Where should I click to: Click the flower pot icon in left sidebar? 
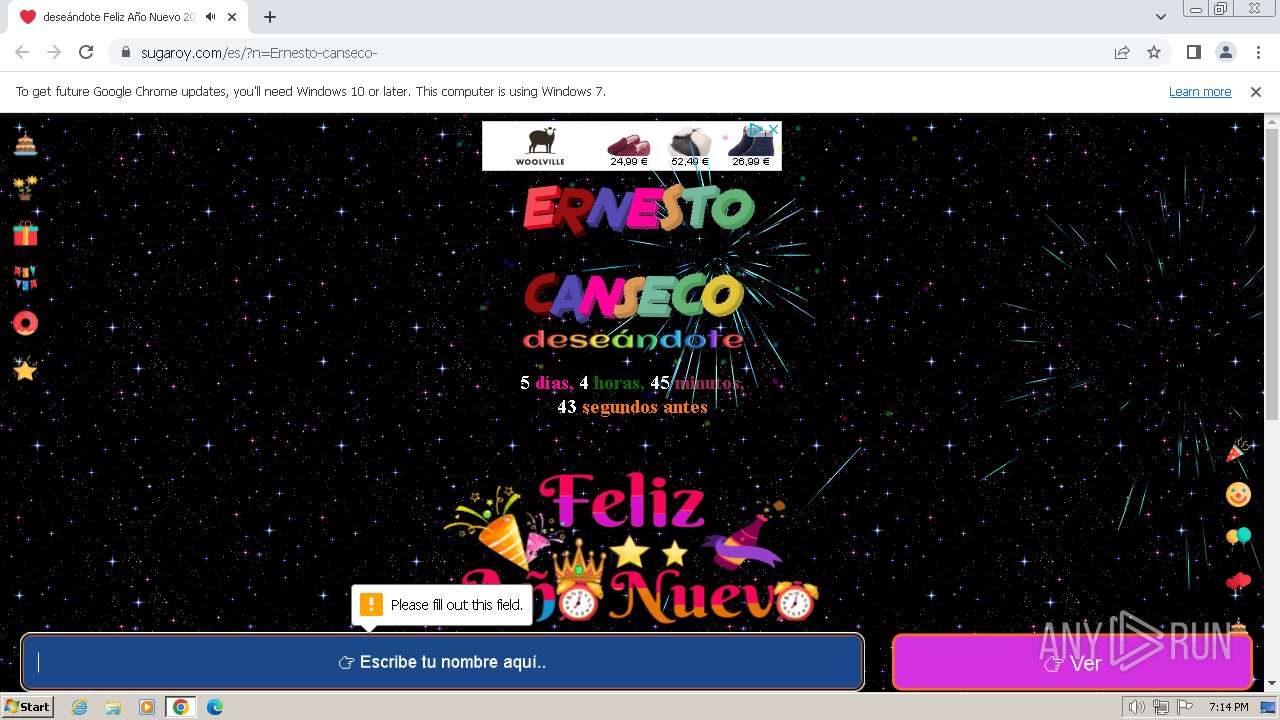[25, 187]
